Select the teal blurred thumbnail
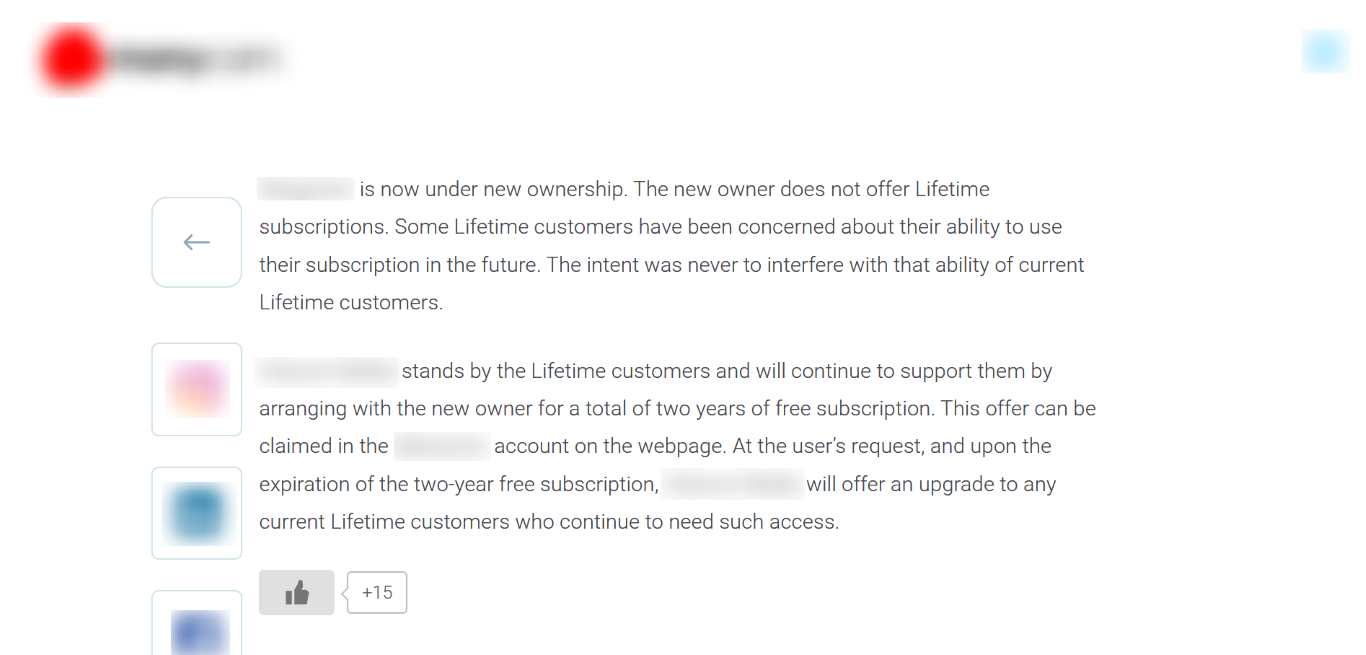Viewport: 1366px width, 655px height. pos(197,513)
